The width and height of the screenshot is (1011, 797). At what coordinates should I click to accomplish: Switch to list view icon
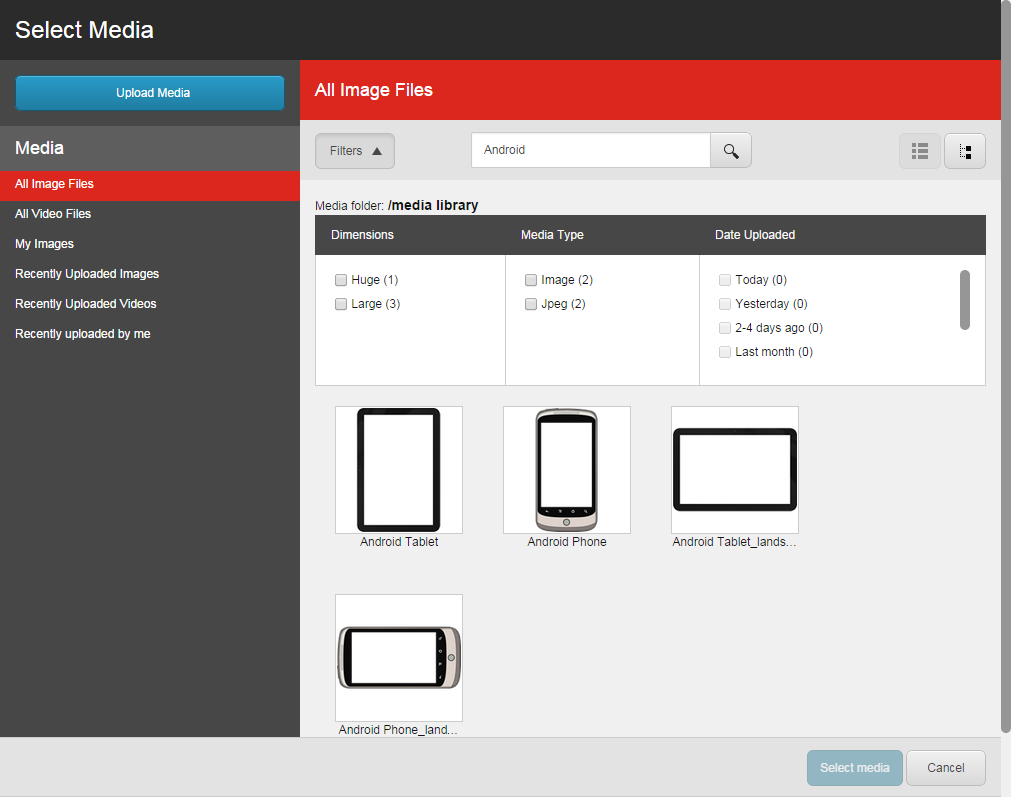pyautogui.click(x=919, y=151)
